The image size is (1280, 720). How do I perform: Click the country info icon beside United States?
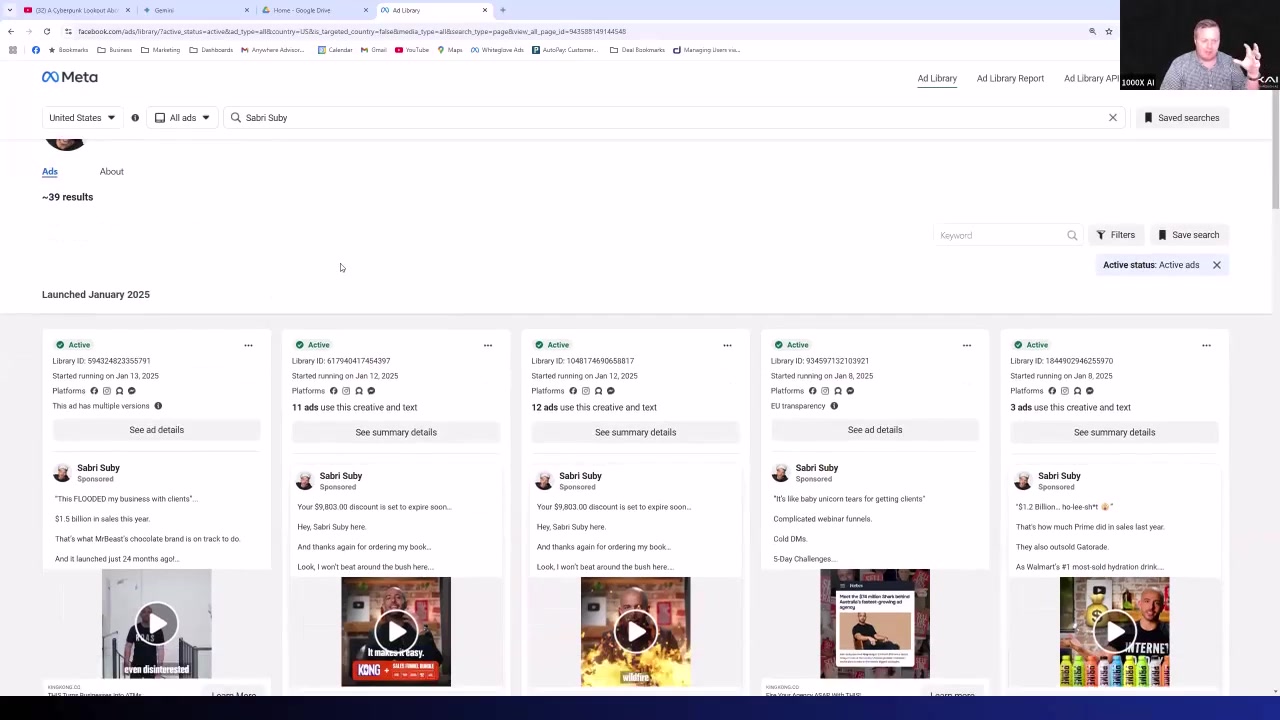pos(135,118)
